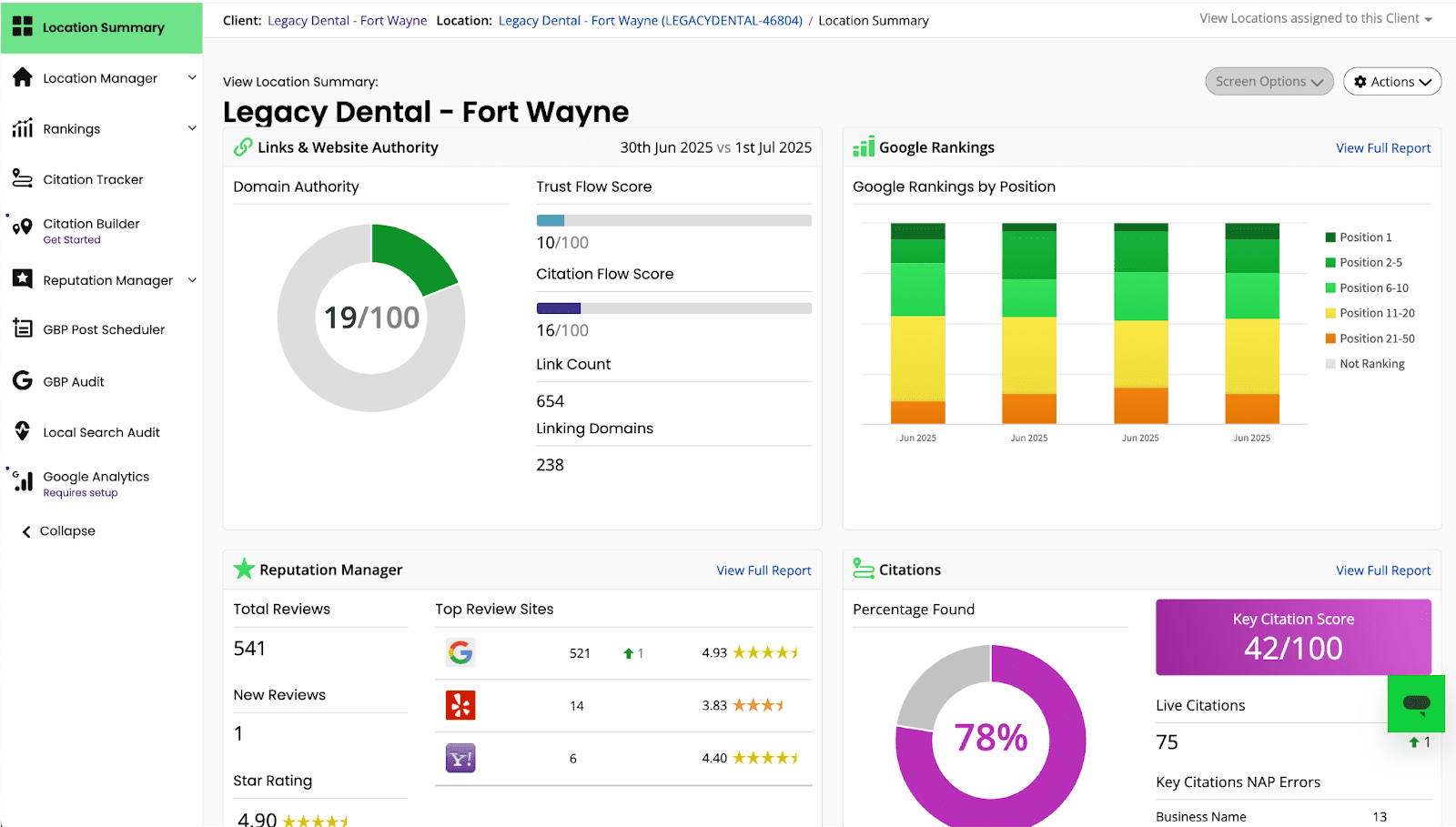The width and height of the screenshot is (1456, 827).
Task: Click the Reputation Manager star icon
Action: (23, 278)
